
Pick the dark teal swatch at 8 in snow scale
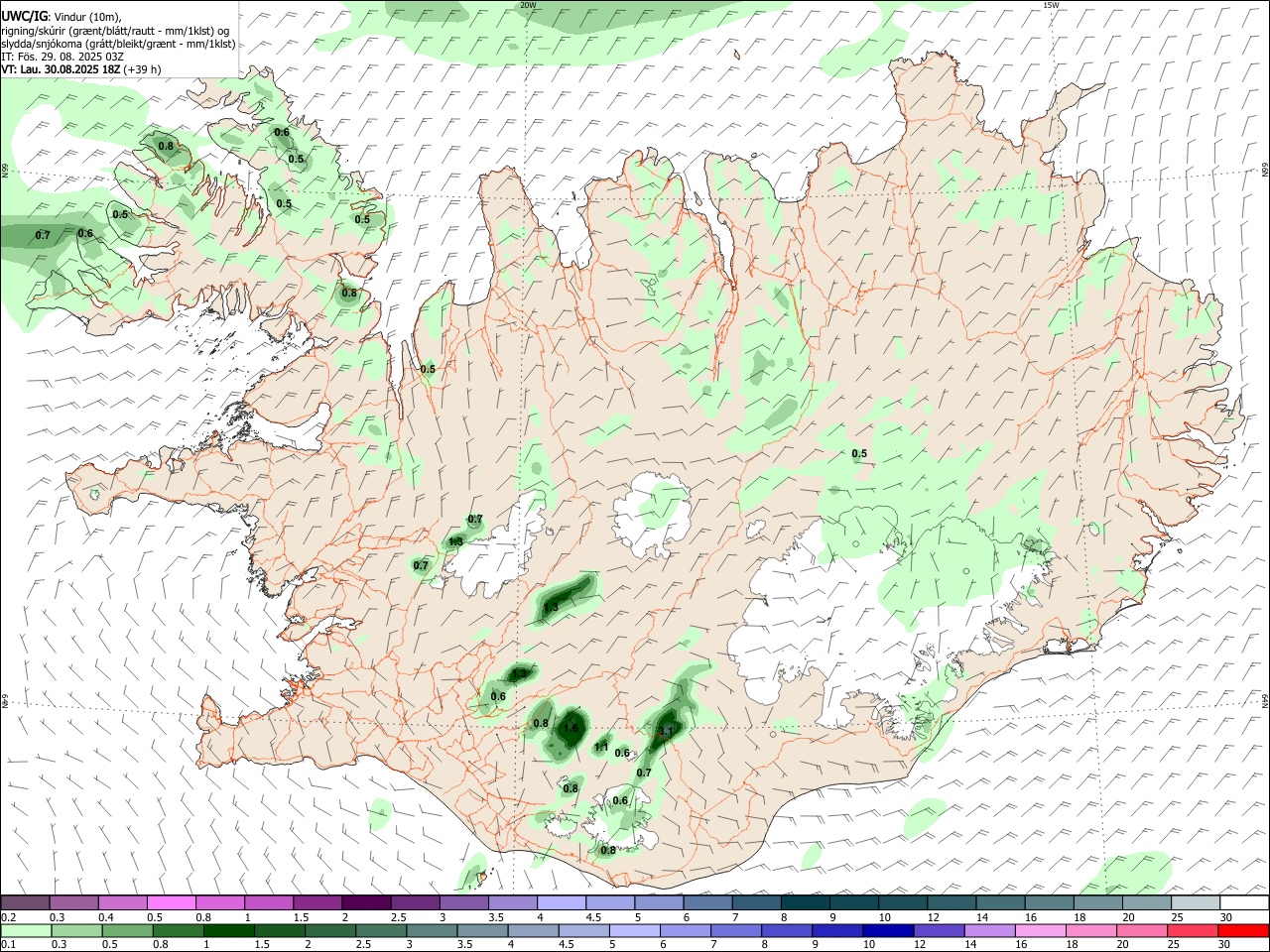[804, 902]
